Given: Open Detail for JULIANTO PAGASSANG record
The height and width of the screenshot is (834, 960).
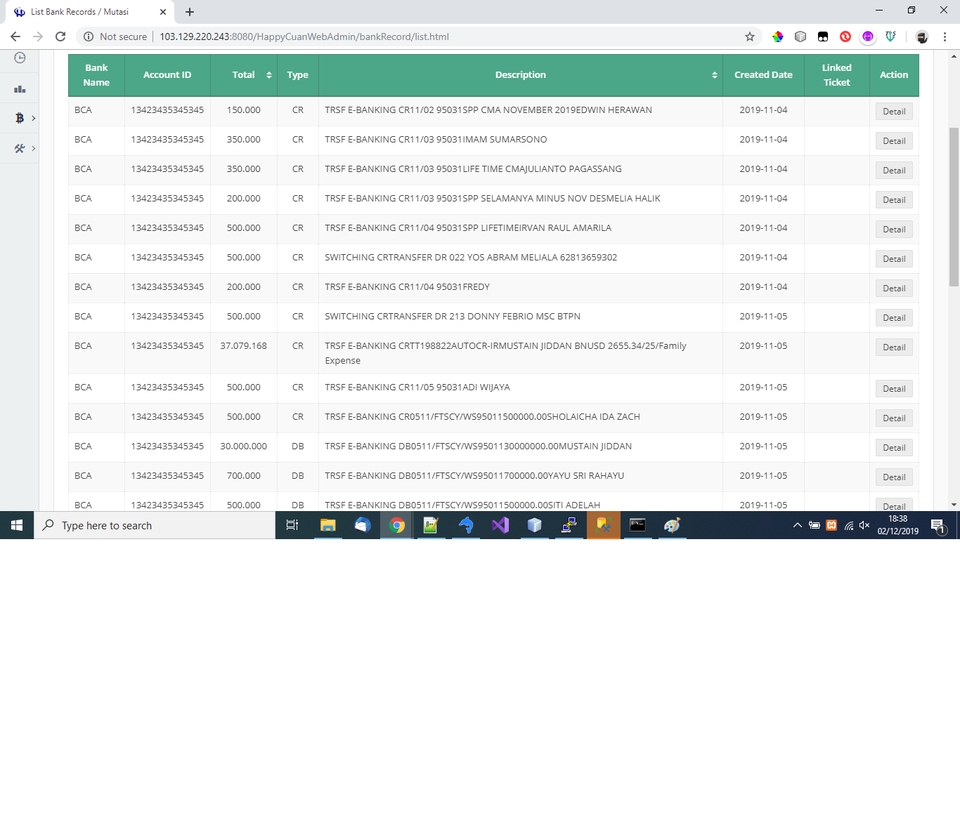Looking at the screenshot, I should point(894,170).
